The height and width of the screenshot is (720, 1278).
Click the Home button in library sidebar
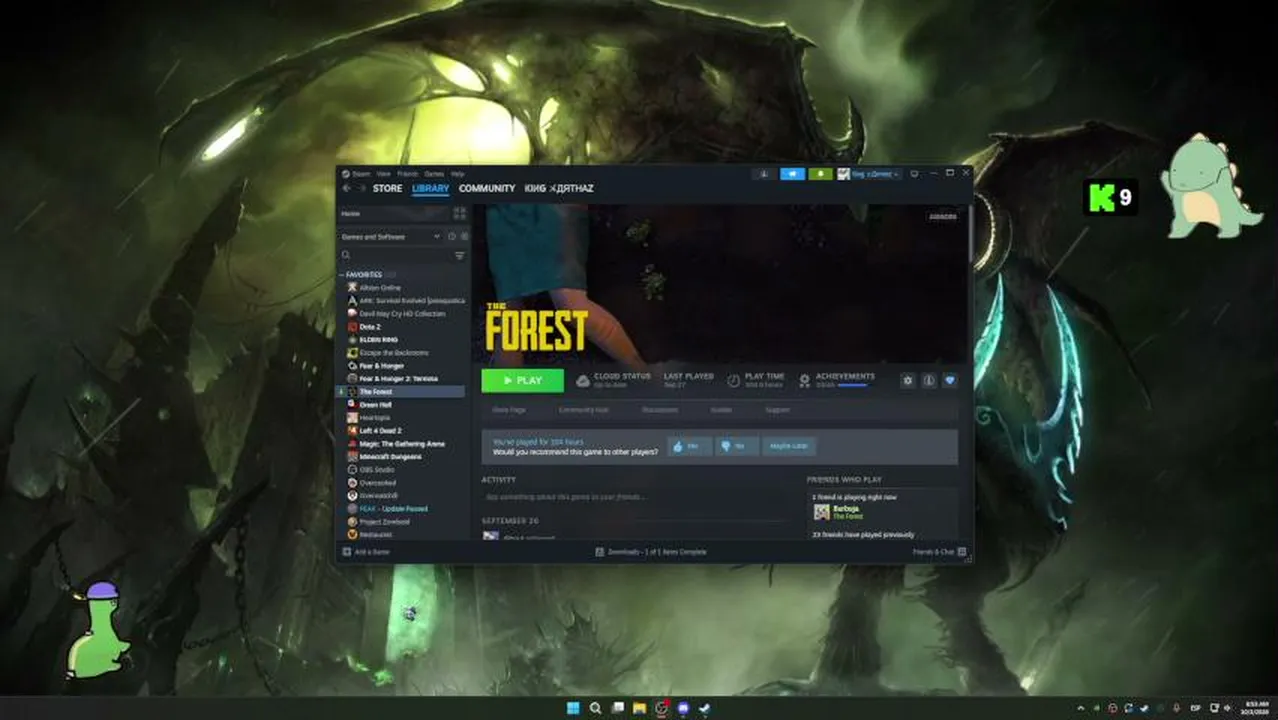click(x=394, y=214)
